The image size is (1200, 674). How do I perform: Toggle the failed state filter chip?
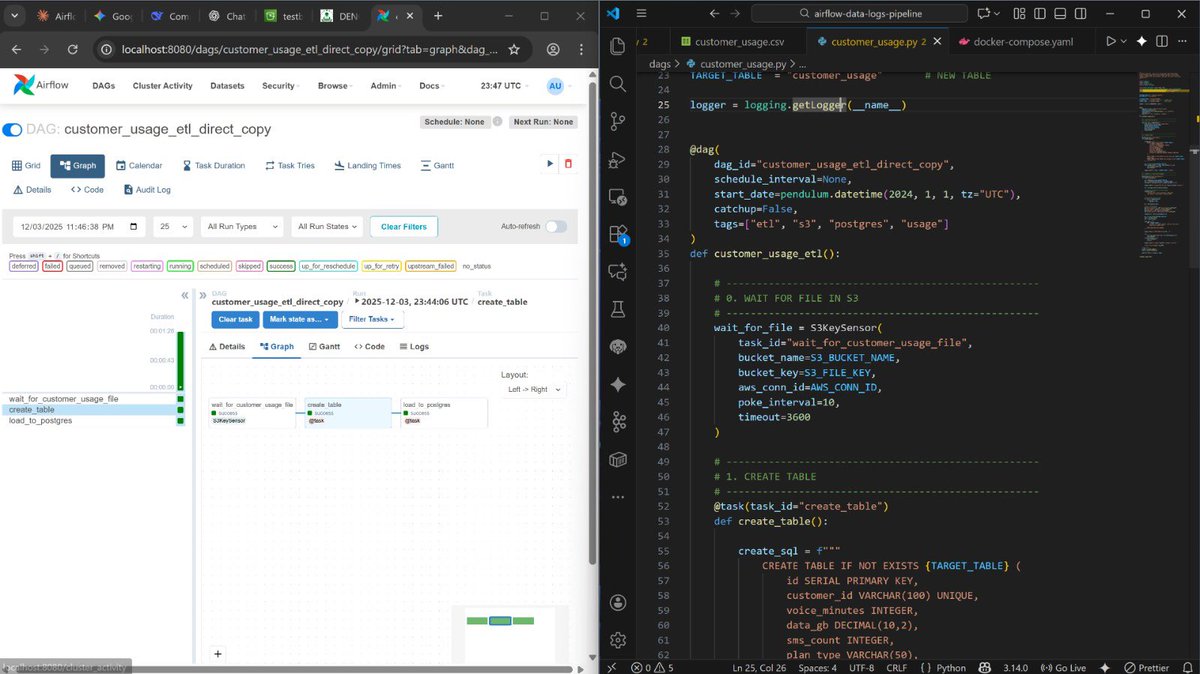tap(52, 266)
